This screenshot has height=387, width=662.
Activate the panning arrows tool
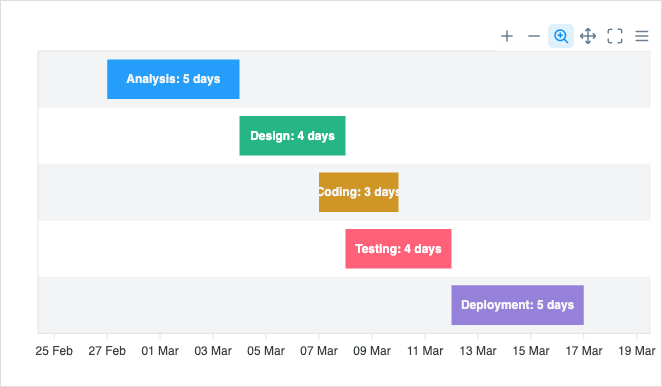[x=588, y=36]
